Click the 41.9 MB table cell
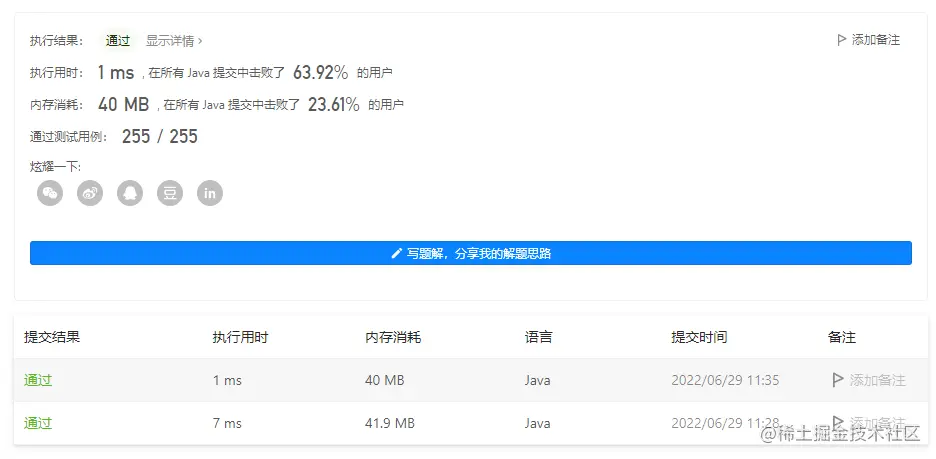This screenshot has height=459, width=936. pos(390,423)
